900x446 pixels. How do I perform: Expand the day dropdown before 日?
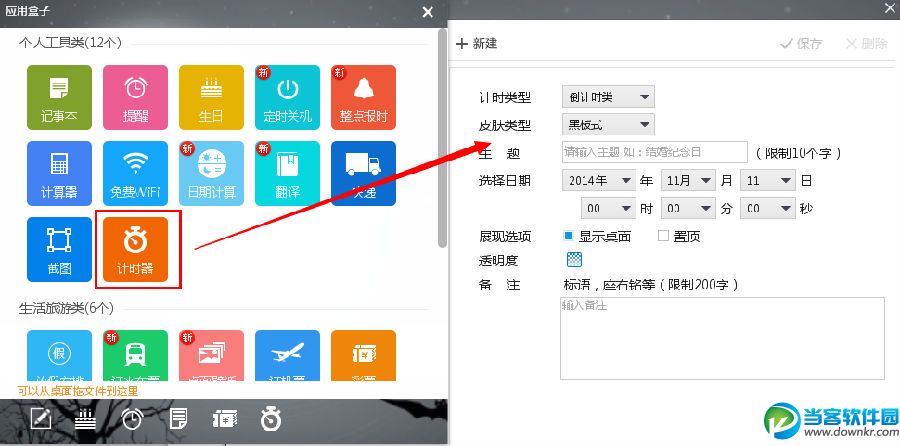pyautogui.click(x=767, y=180)
